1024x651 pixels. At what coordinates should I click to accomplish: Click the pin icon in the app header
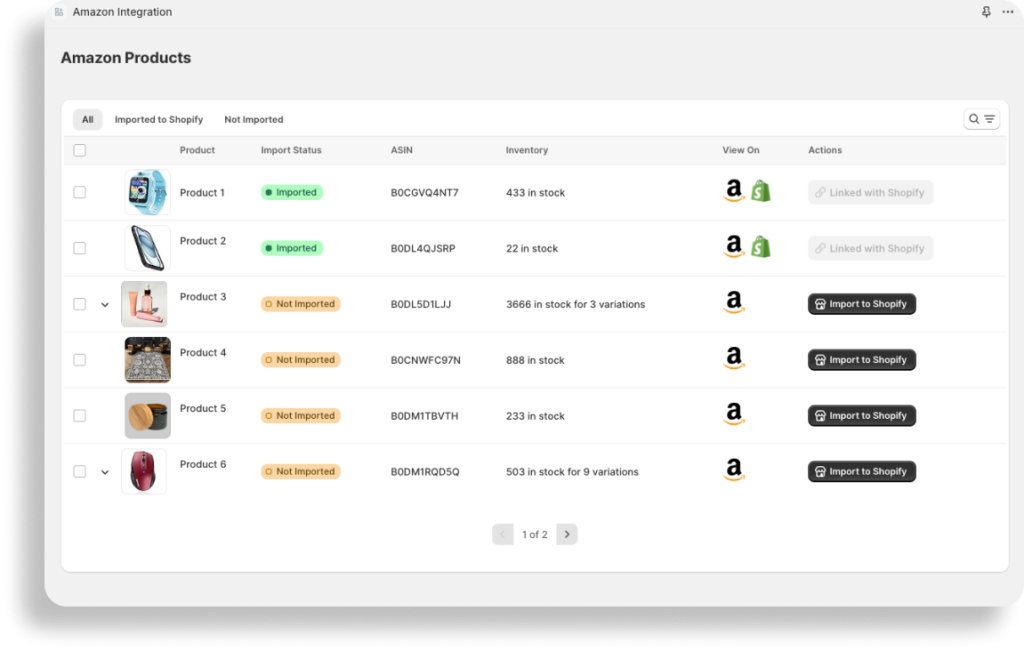tap(986, 12)
